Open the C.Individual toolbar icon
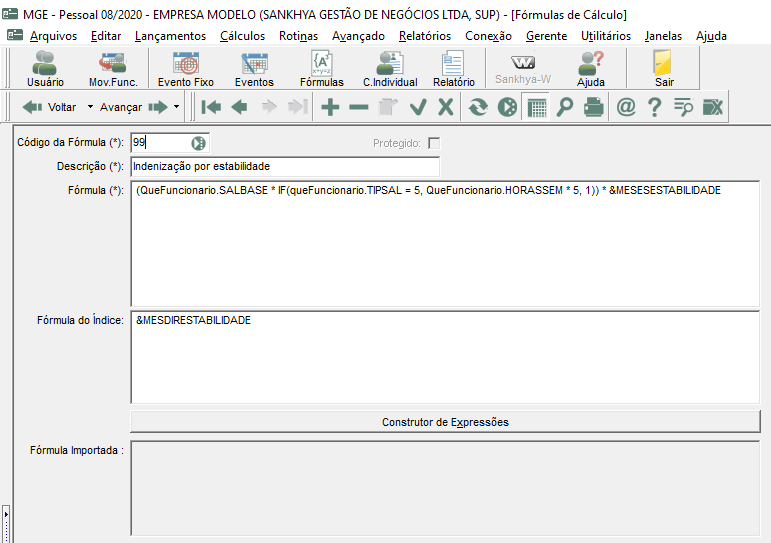 point(390,68)
